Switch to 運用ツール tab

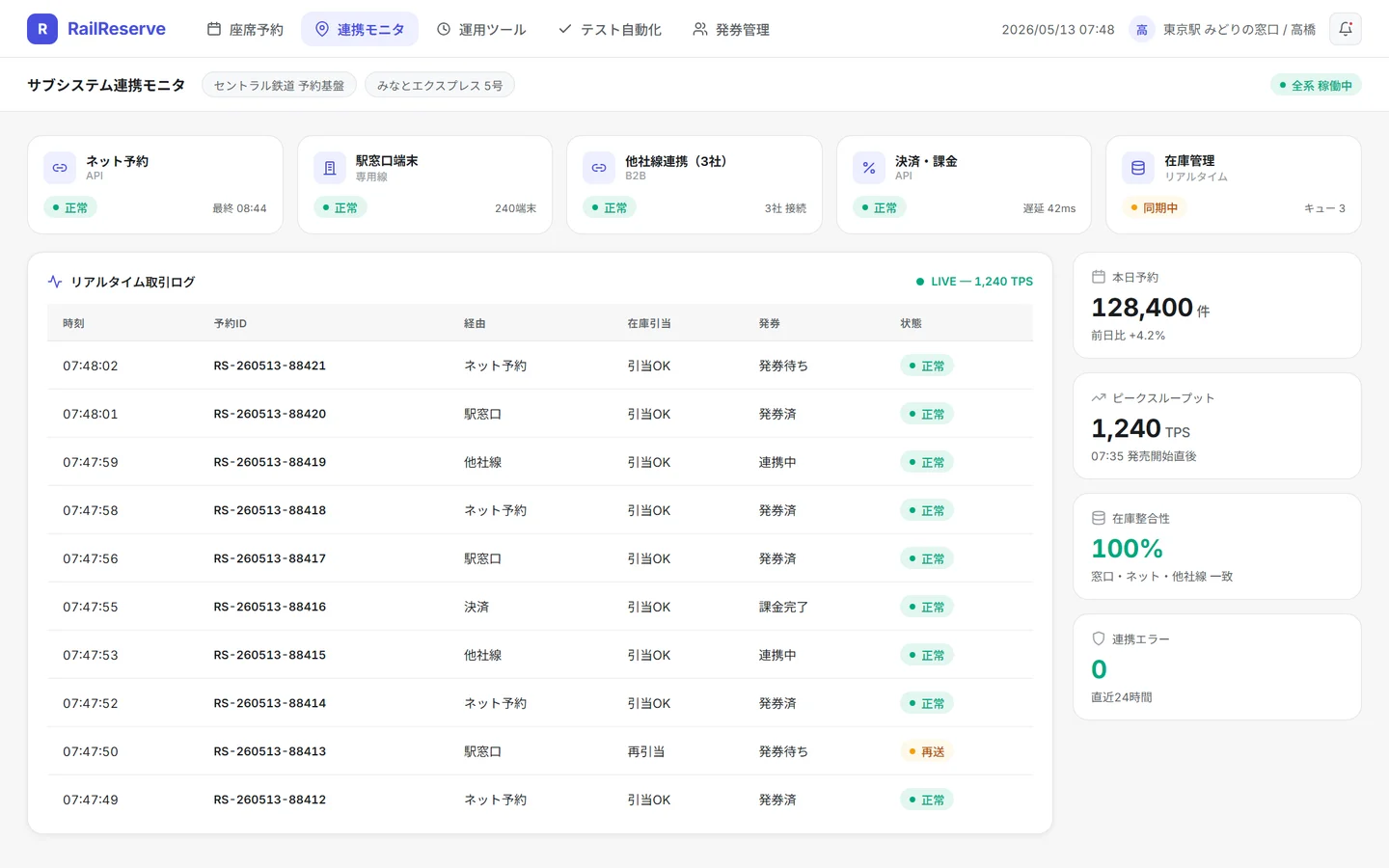click(481, 29)
